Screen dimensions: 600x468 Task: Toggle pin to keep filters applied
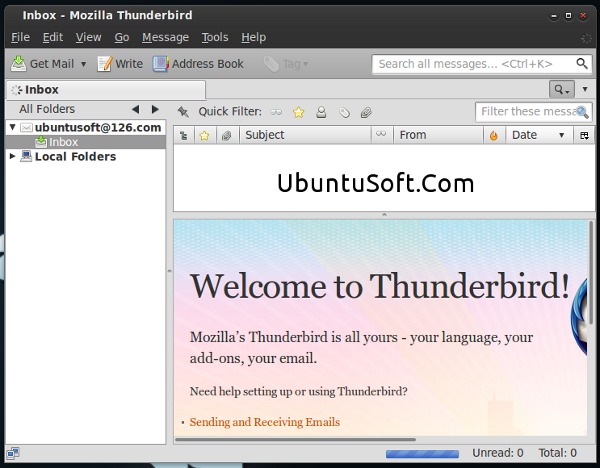183,112
